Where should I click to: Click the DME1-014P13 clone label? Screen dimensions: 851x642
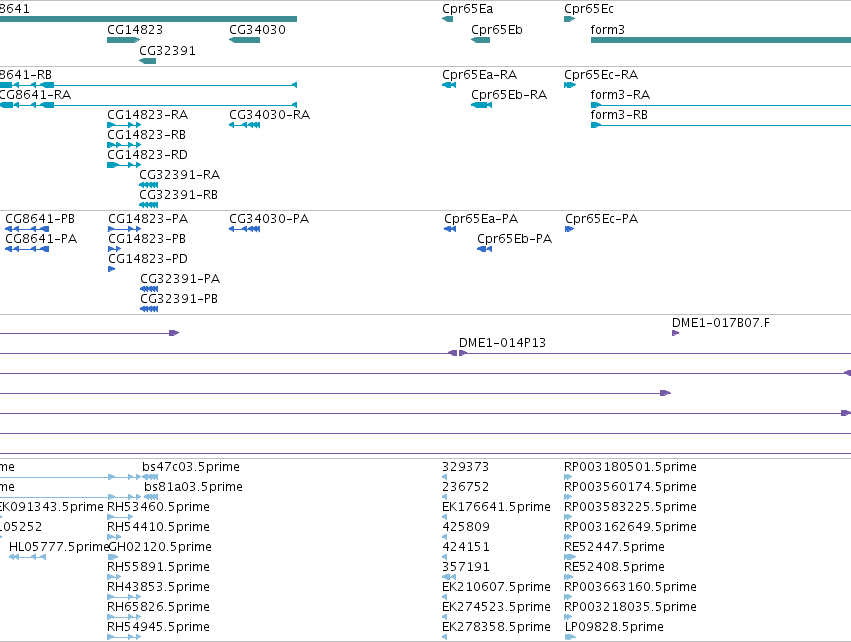click(x=502, y=343)
